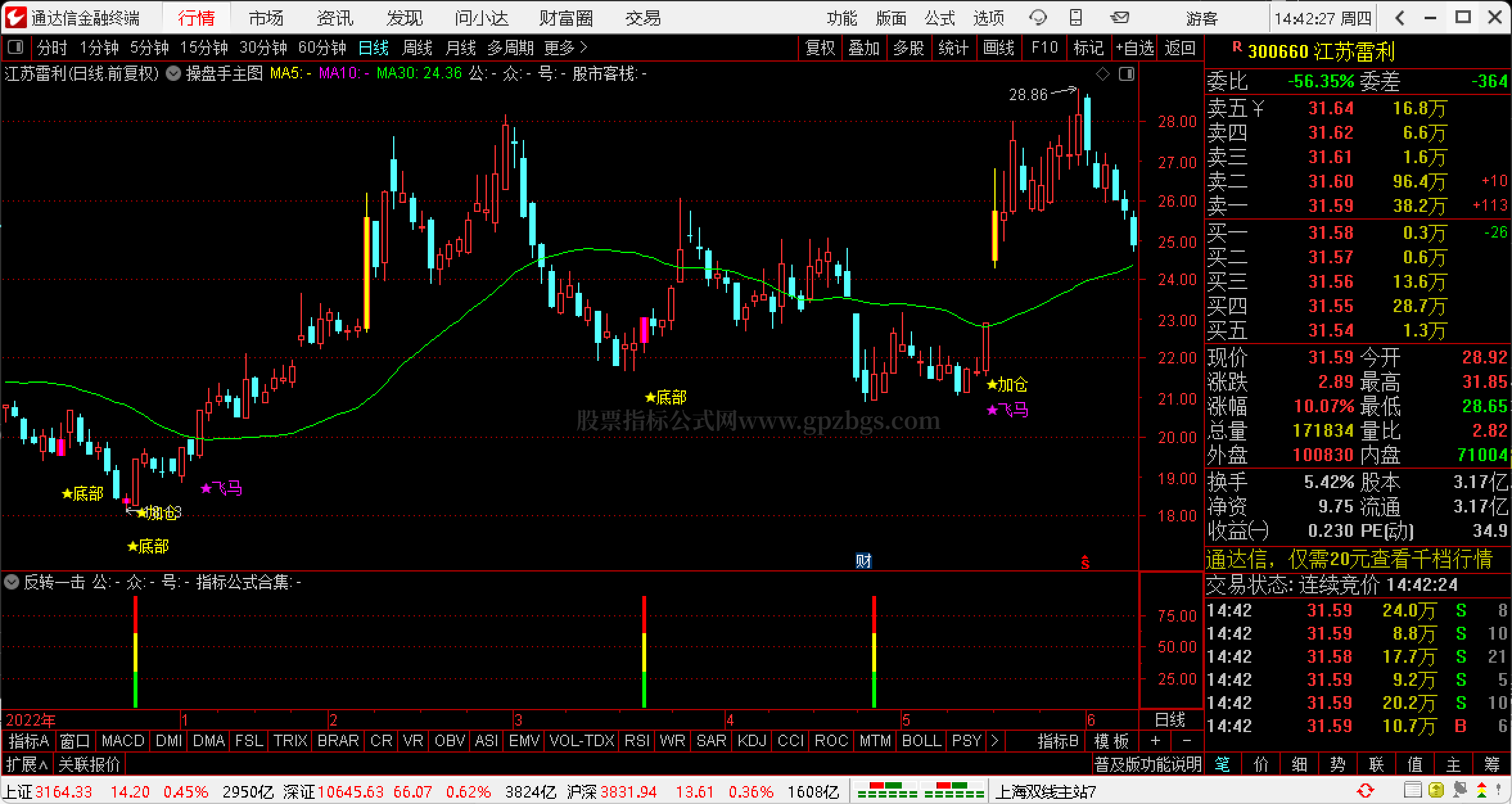Toggle the panel layout icon left of 分时
Image resolution: width=1512 pixels, height=804 pixels.
14,48
